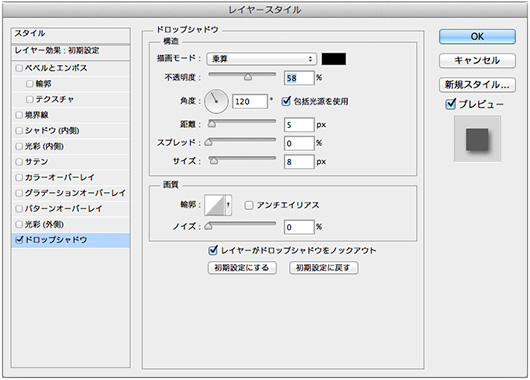Screen dimensions: 530x380
Task: Toggle the 包括光源を使用 checkbox
Action: coord(286,101)
